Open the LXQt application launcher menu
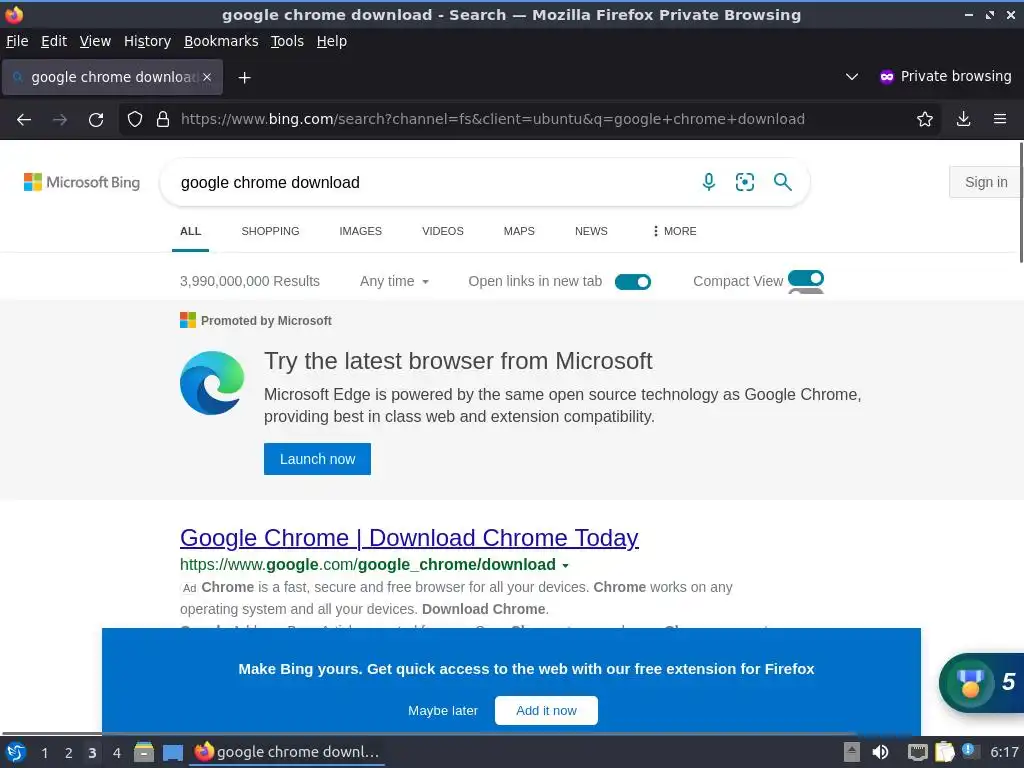The width and height of the screenshot is (1024, 768). [16, 752]
